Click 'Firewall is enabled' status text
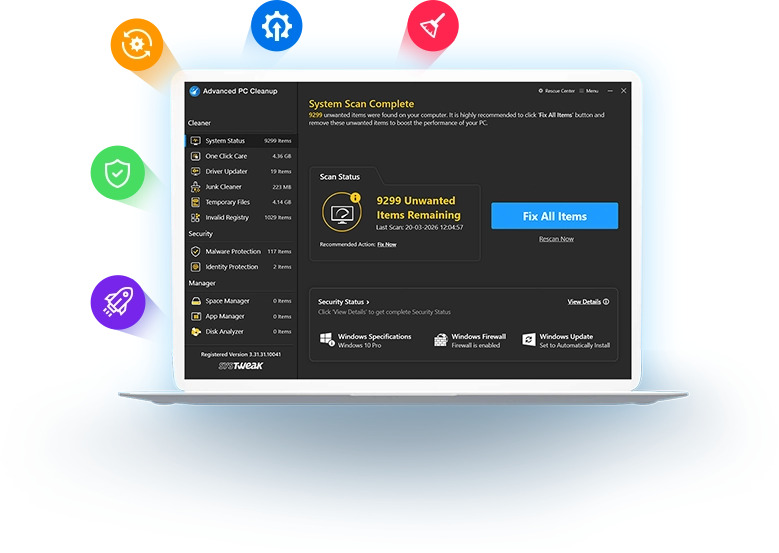Screen dimensions: 779x553 coord(475,345)
